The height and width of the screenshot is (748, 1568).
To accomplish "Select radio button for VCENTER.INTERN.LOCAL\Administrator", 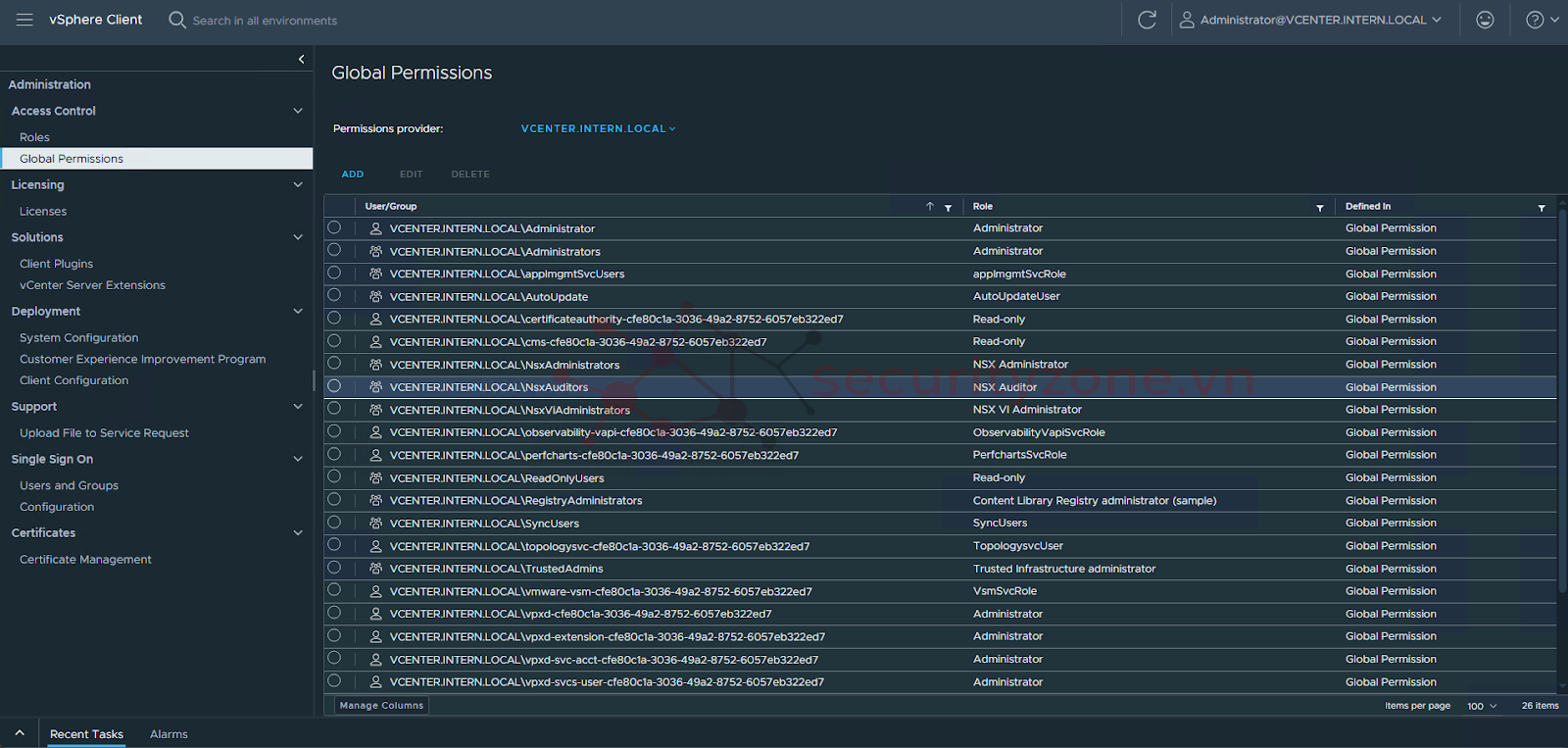I will pos(334,227).
